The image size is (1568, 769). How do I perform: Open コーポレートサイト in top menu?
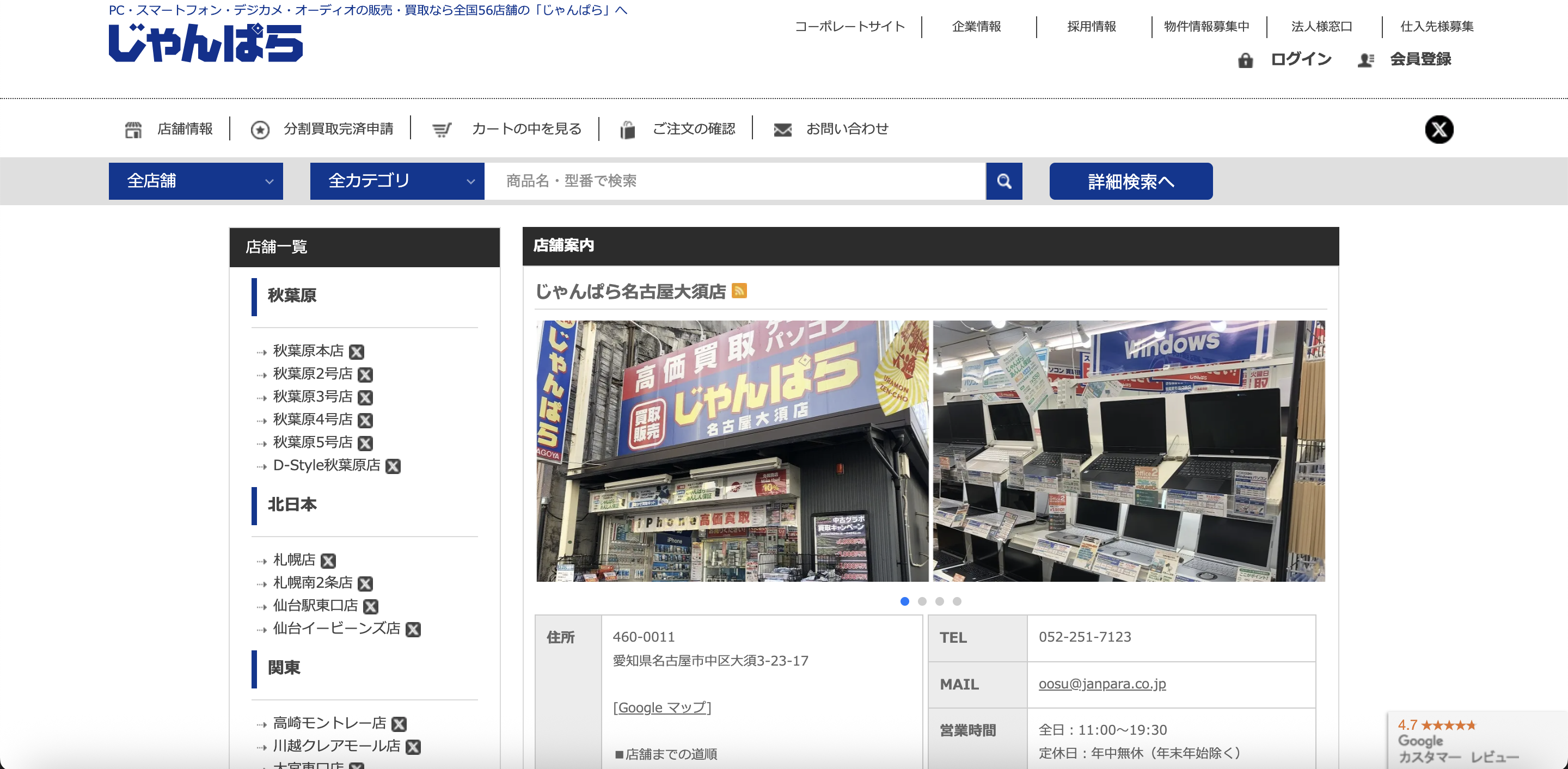click(850, 26)
